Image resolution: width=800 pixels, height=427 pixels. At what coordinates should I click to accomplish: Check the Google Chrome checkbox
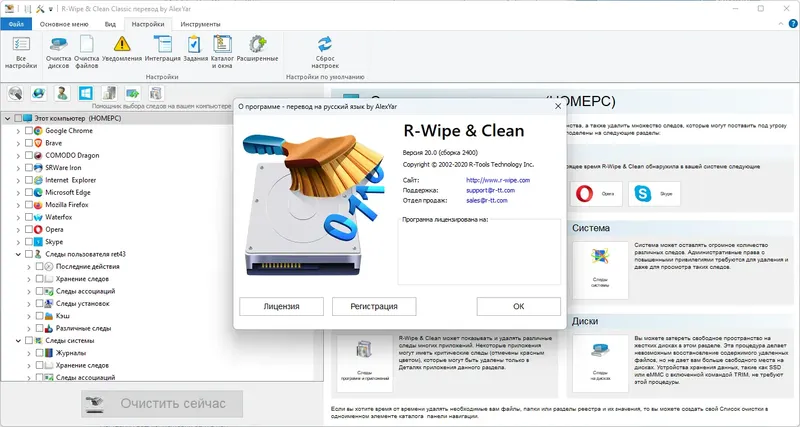coord(29,131)
